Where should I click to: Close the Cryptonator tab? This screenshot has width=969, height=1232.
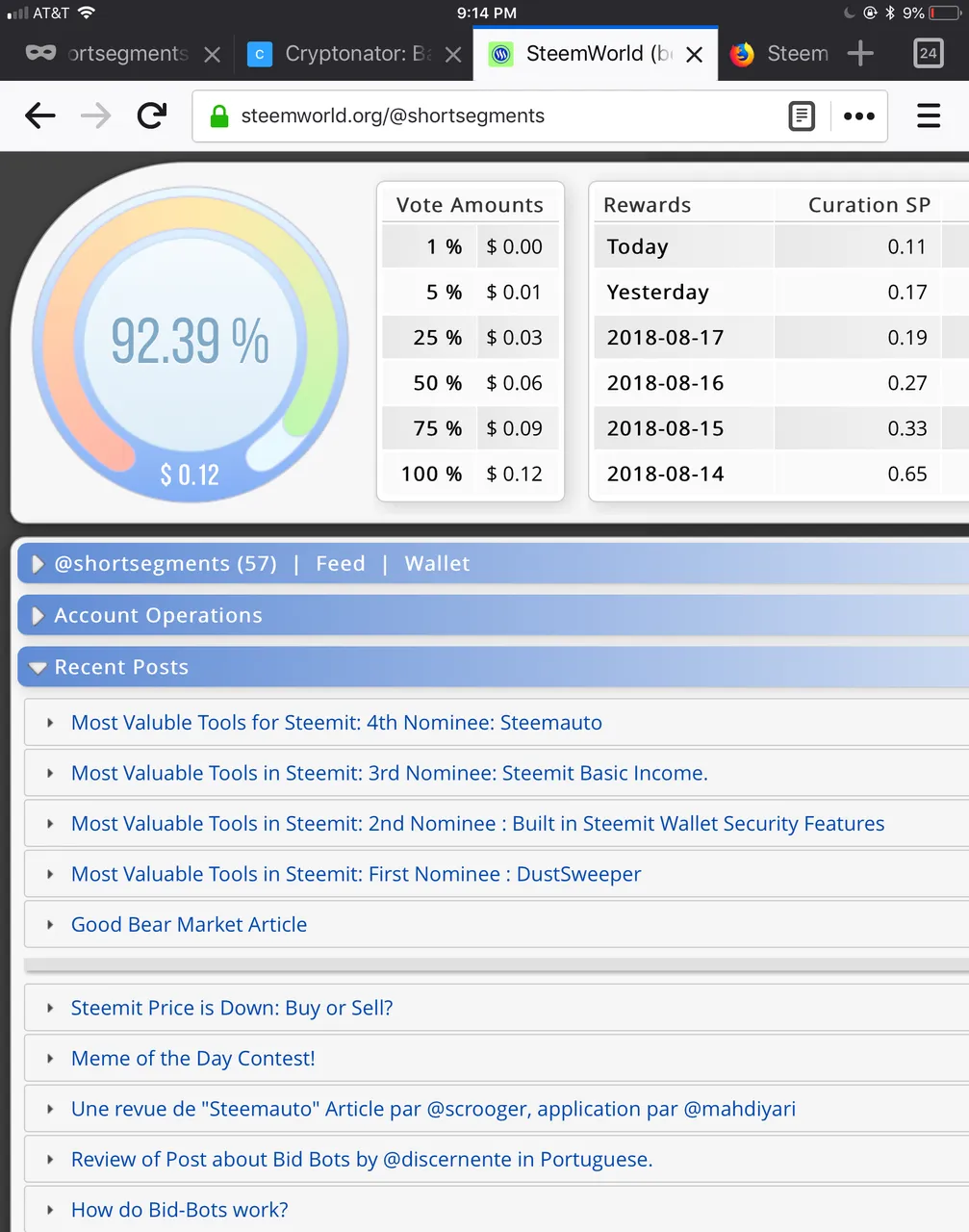click(x=453, y=55)
